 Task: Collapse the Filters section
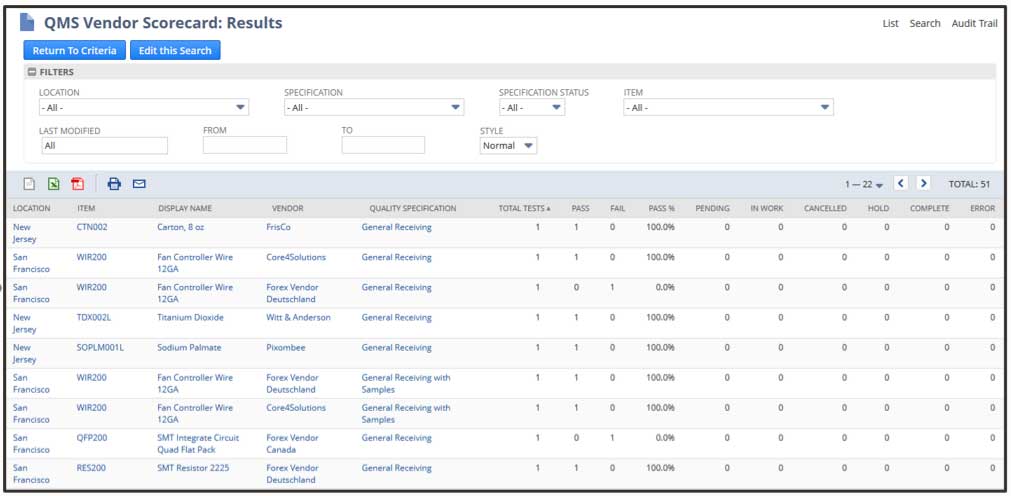(x=33, y=72)
